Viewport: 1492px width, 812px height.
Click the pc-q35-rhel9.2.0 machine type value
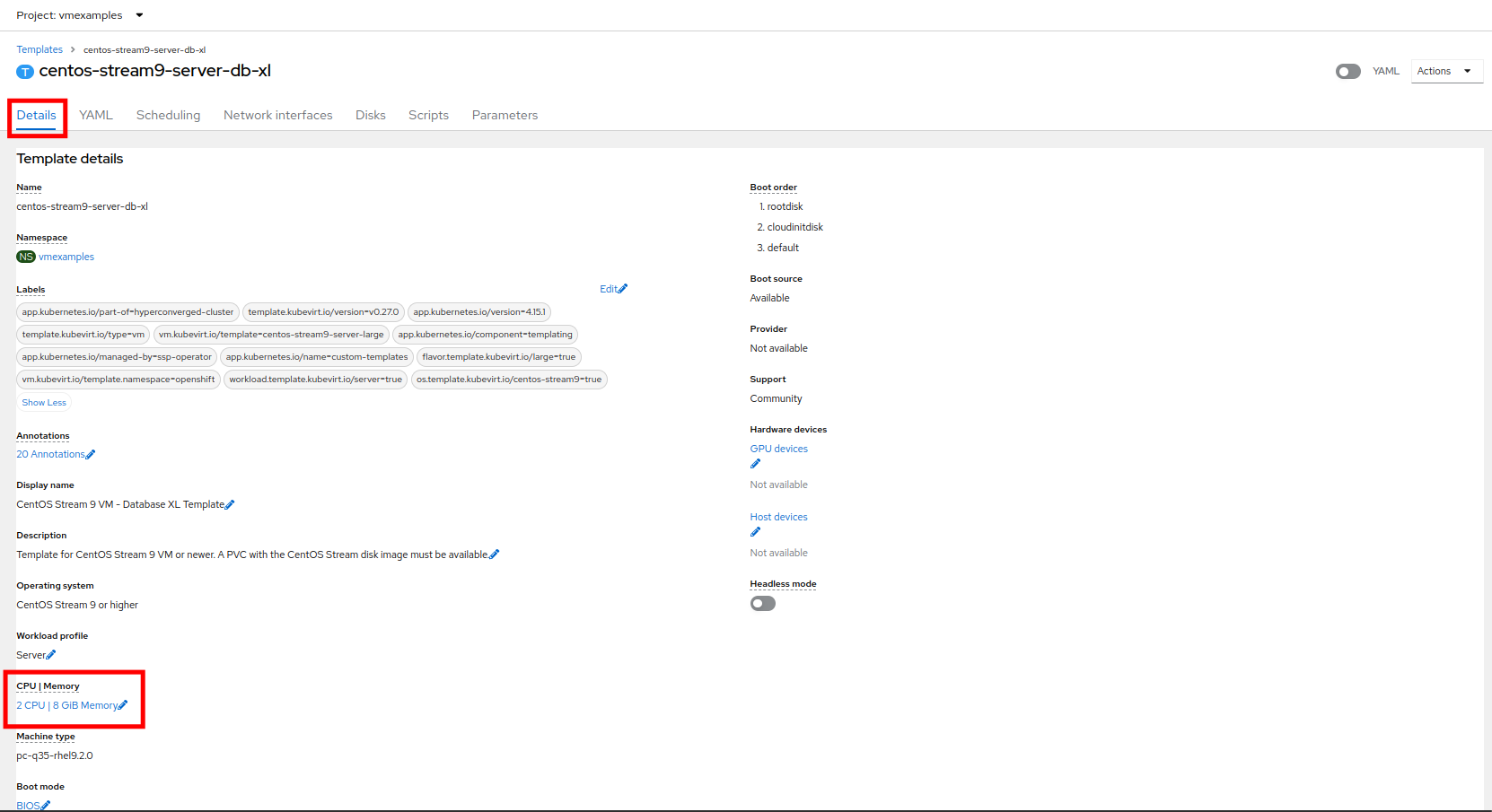55,755
